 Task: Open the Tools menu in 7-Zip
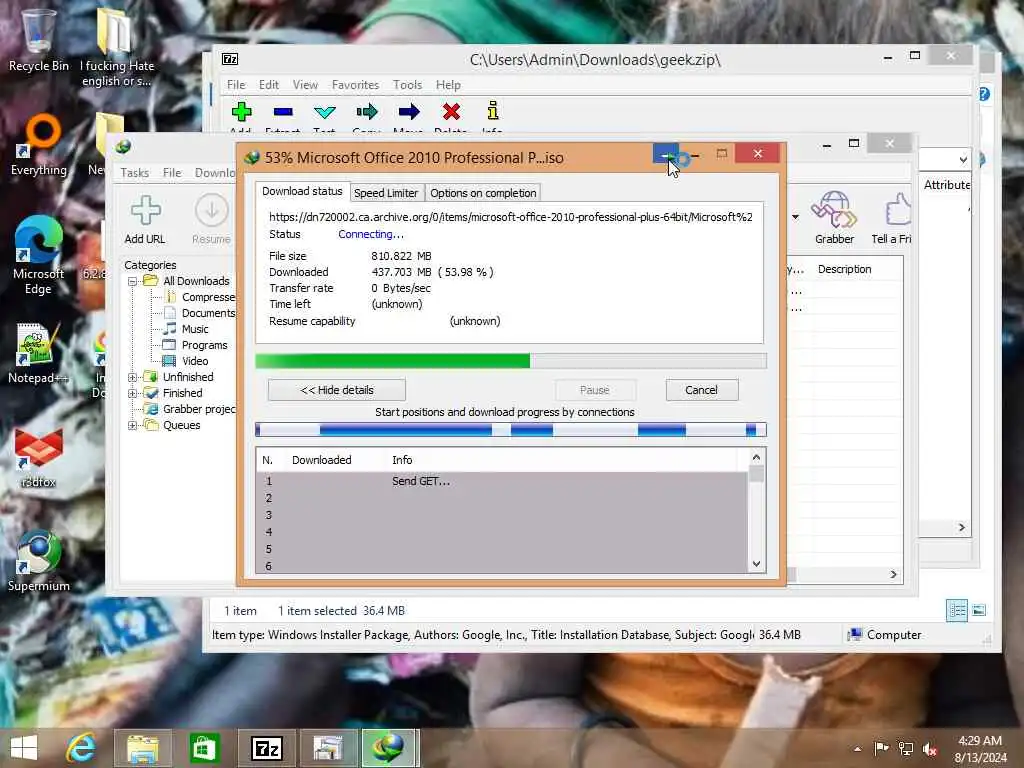click(408, 85)
